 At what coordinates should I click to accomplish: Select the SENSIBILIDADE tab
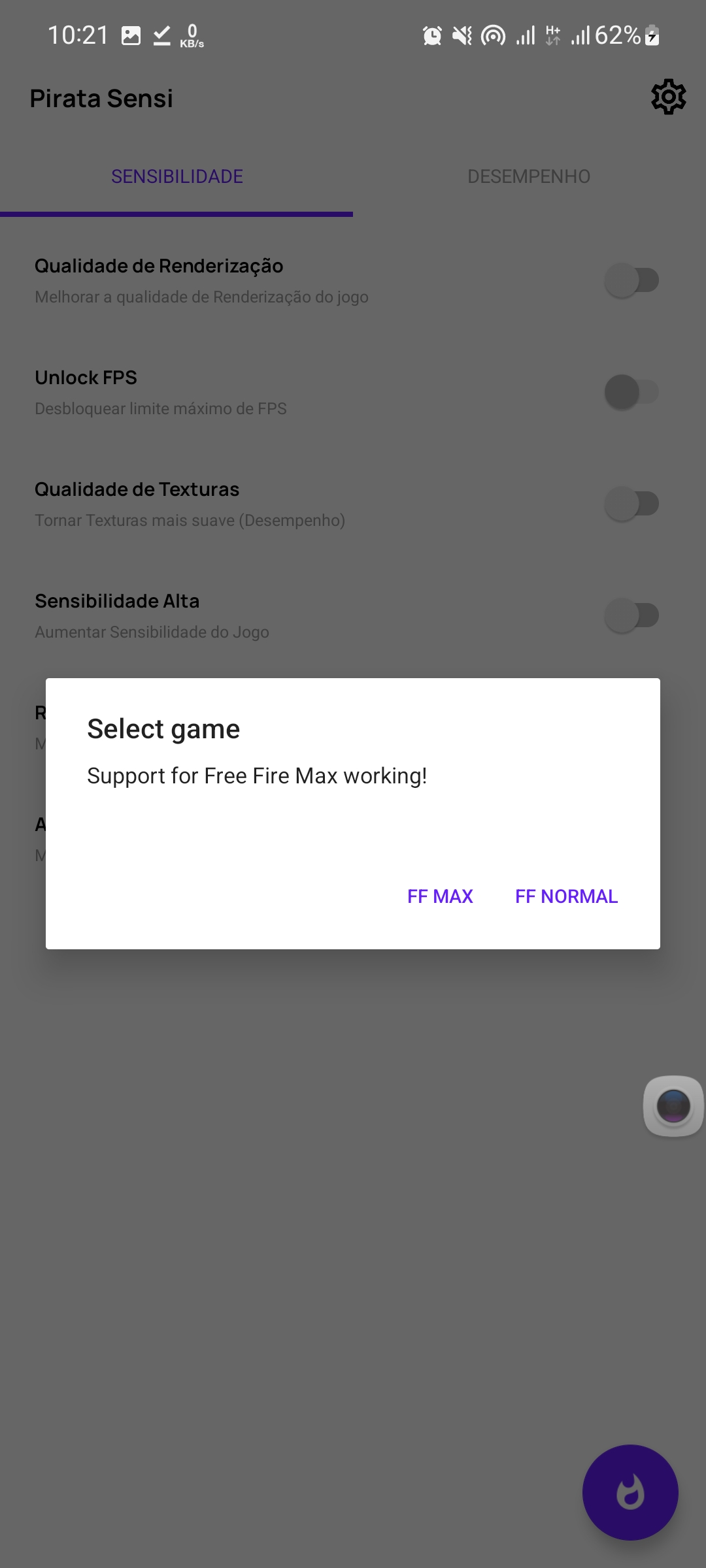click(x=176, y=176)
